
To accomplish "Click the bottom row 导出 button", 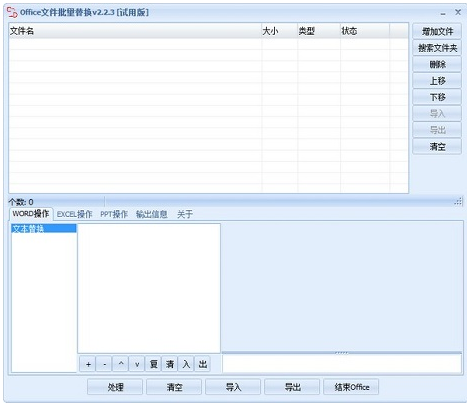I will tap(292, 387).
